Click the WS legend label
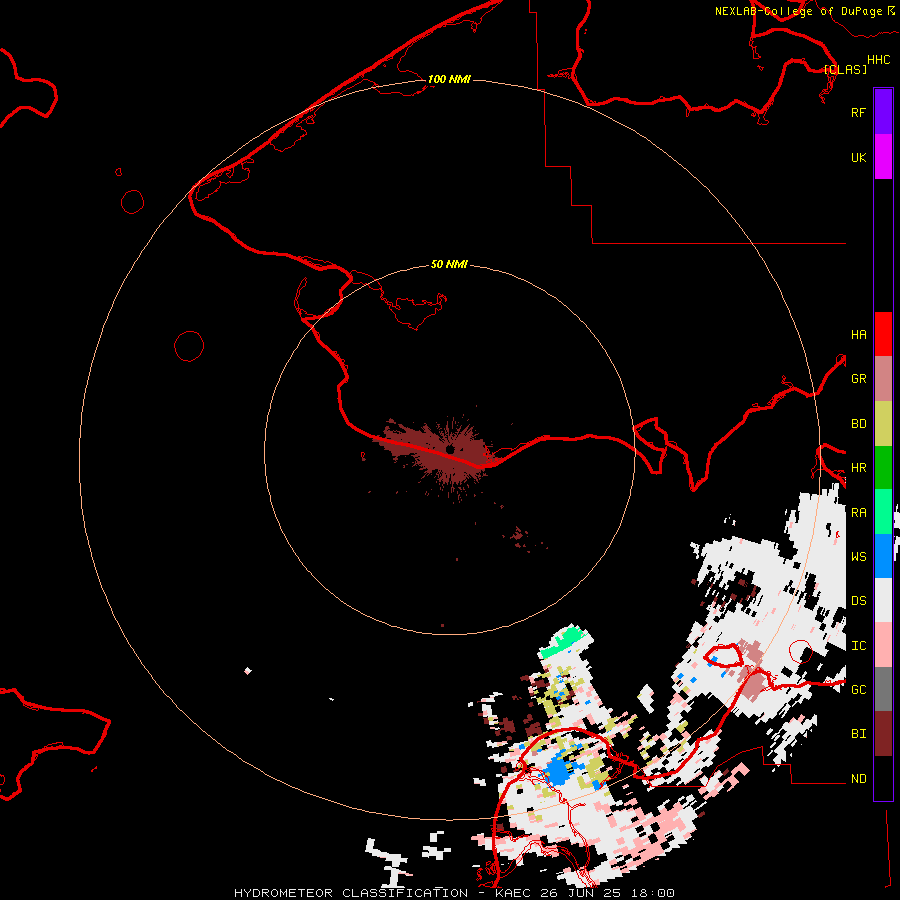This screenshot has height=900, width=900. (x=858, y=556)
